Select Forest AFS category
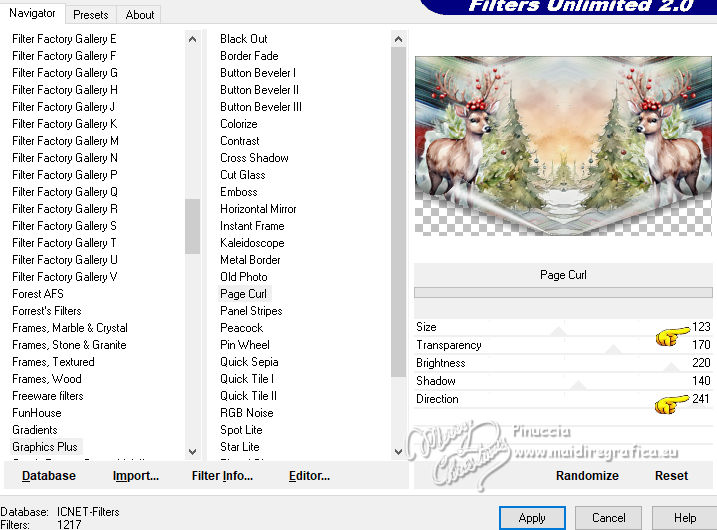 click(x=37, y=294)
